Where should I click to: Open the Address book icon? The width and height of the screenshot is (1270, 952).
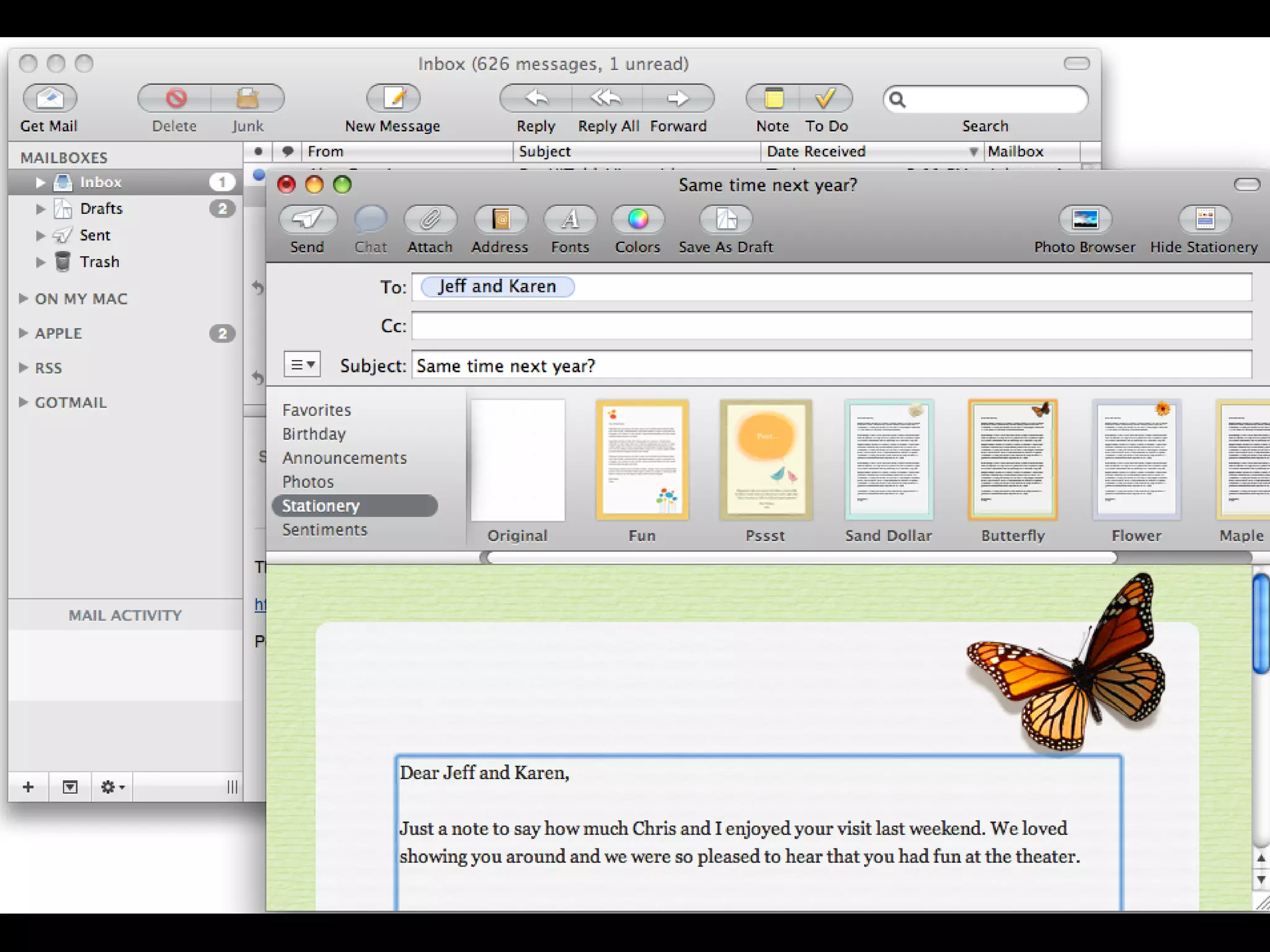tap(500, 219)
